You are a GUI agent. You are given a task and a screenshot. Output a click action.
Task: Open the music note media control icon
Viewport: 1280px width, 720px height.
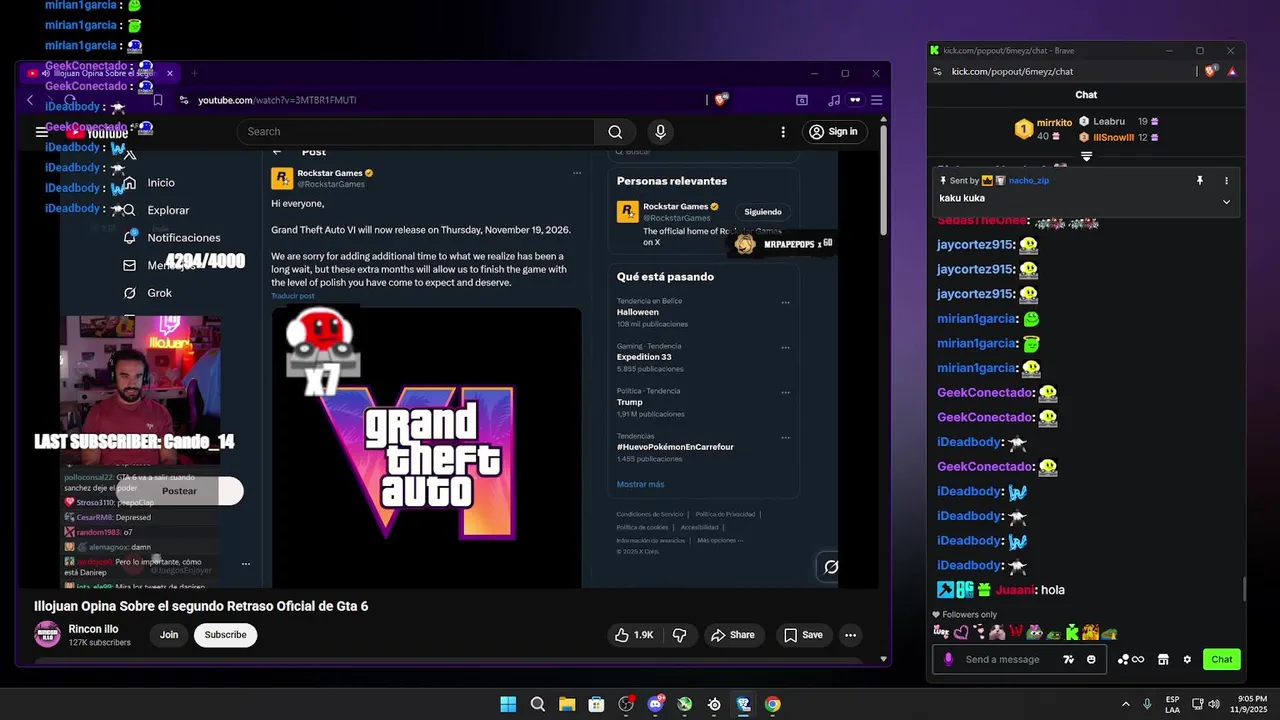pos(834,100)
